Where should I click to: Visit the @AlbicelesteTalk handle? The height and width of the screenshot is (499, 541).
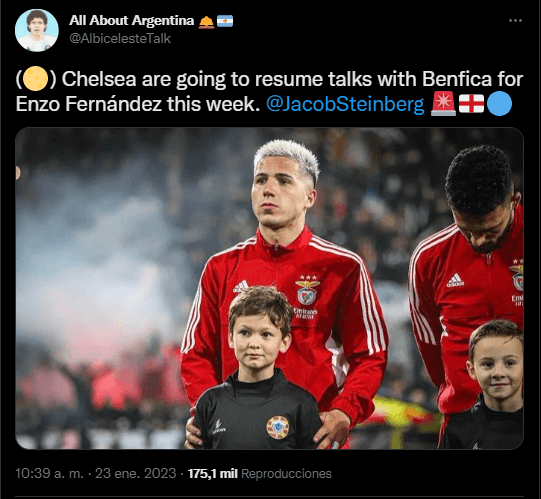tap(120, 38)
